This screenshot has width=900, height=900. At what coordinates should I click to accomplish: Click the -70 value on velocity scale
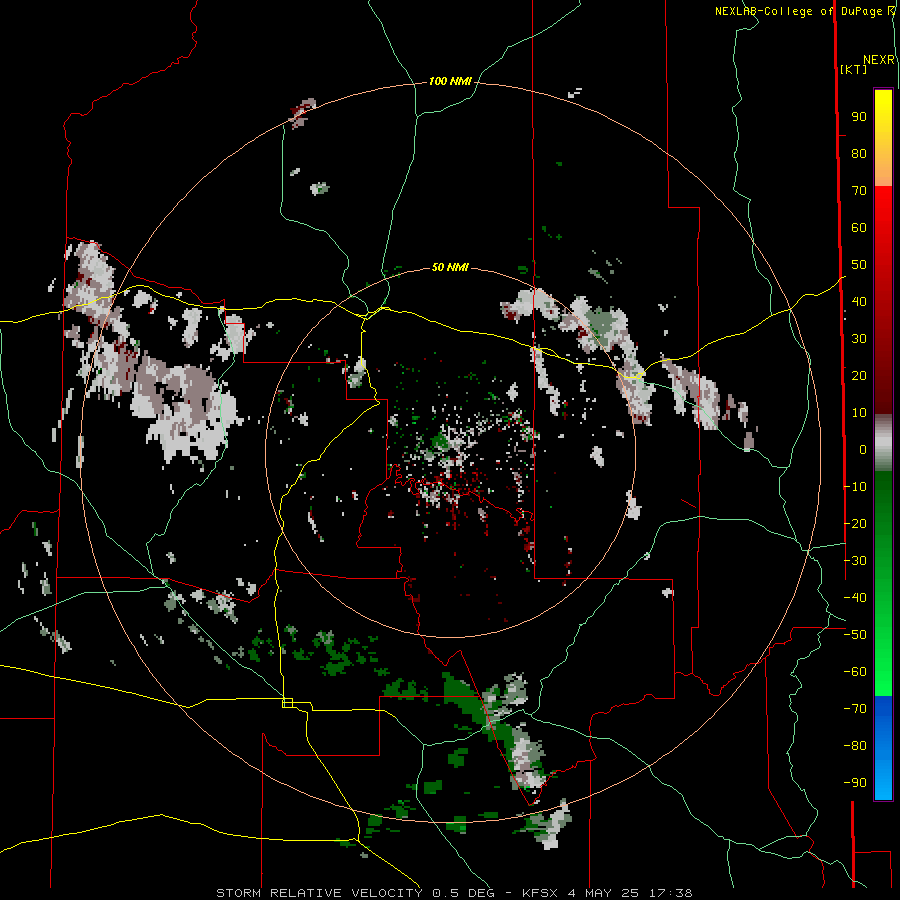855,709
